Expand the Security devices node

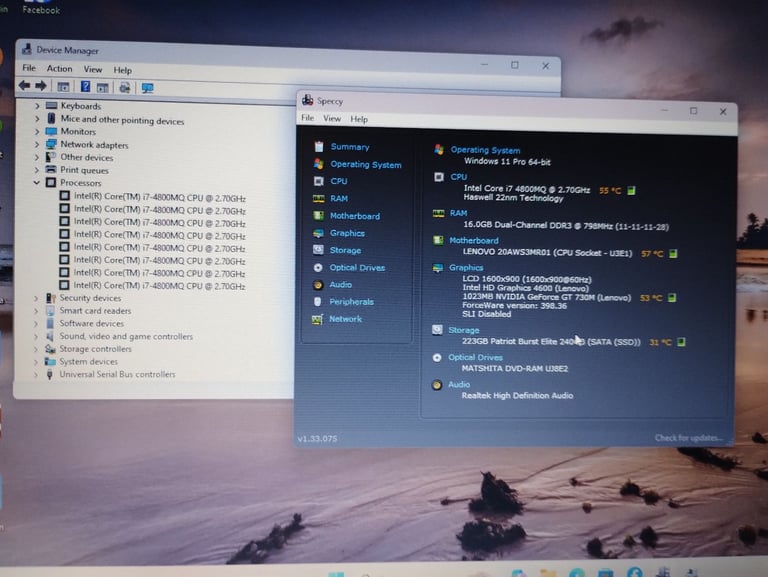click(x=36, y=298)
